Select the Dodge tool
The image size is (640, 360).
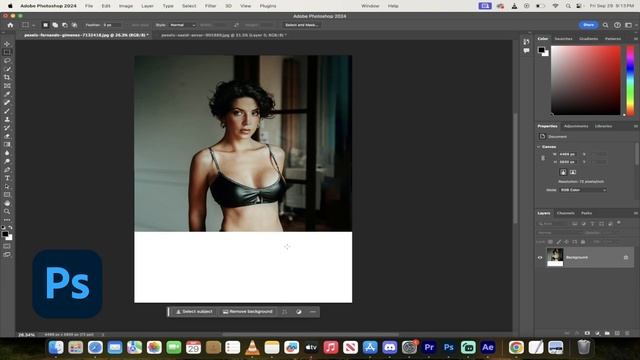pos(7,161)
